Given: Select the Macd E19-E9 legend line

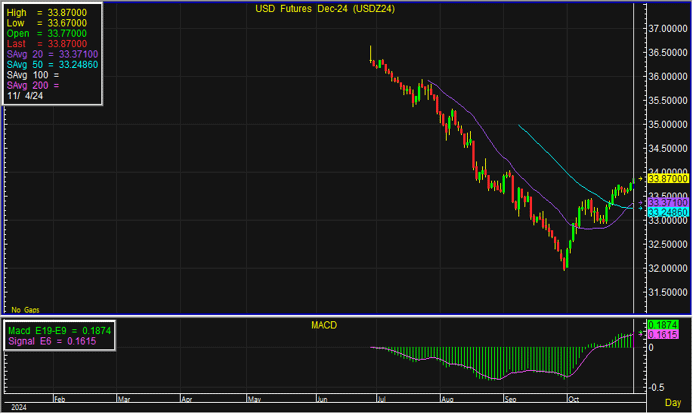Looking at the screenshot, I should coord(58,329).
